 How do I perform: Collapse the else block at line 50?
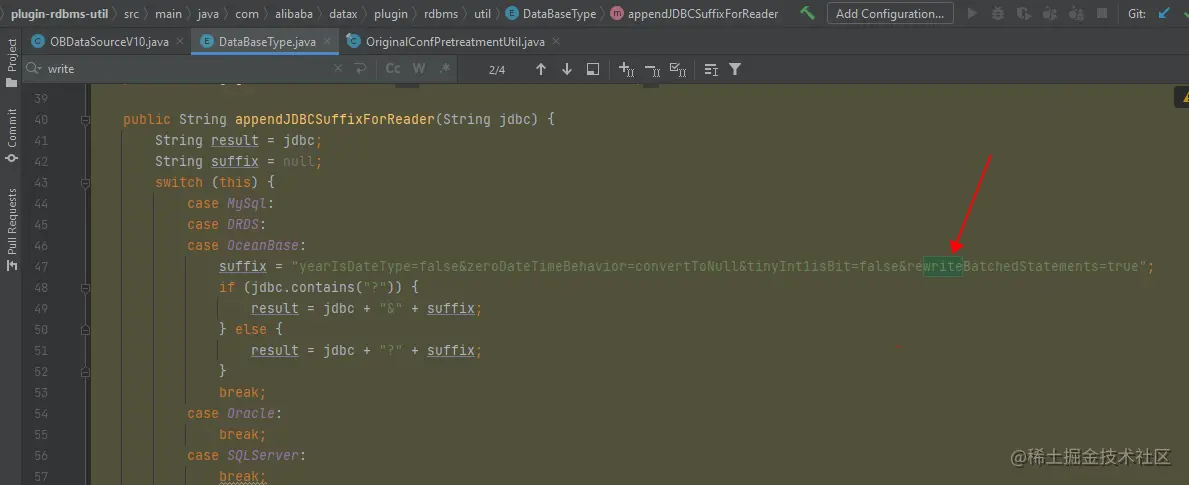click(85, 330)
